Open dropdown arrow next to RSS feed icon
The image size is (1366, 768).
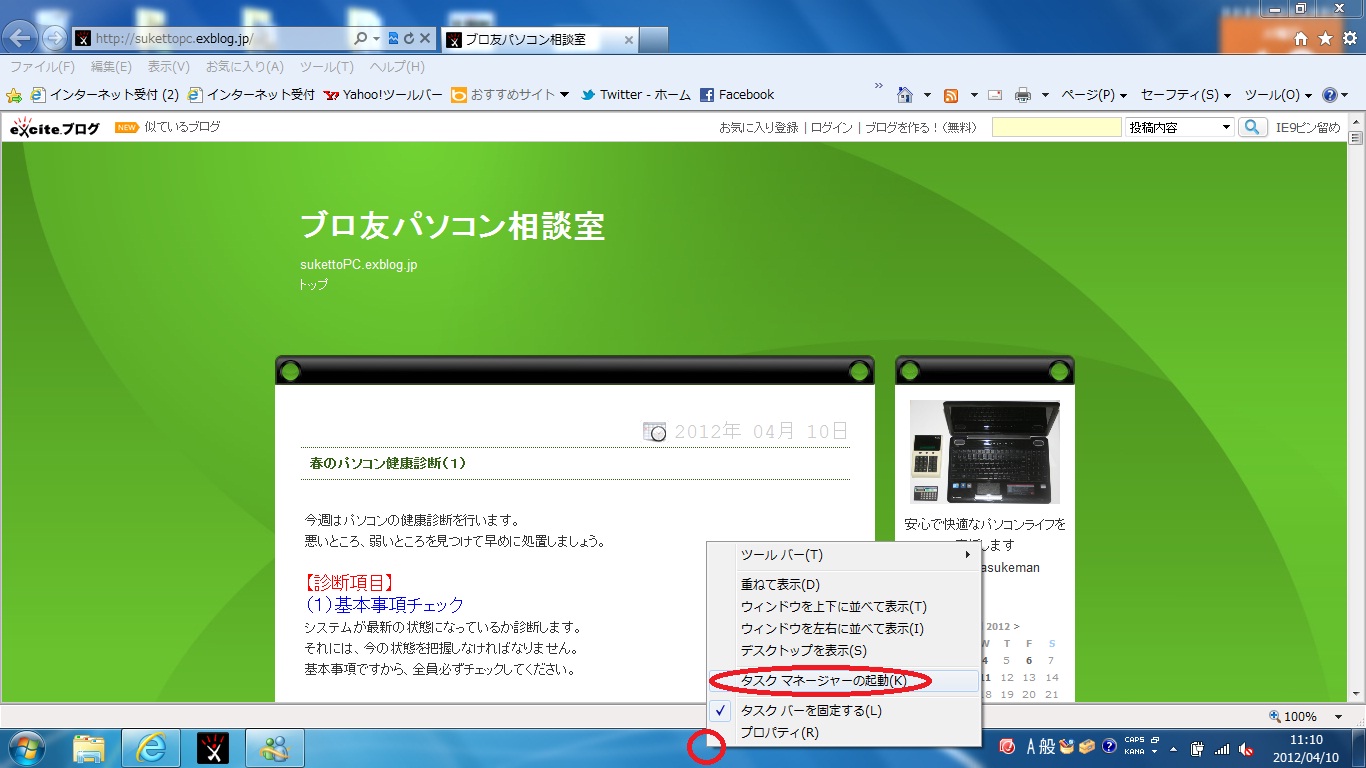[x=973, y=95]
